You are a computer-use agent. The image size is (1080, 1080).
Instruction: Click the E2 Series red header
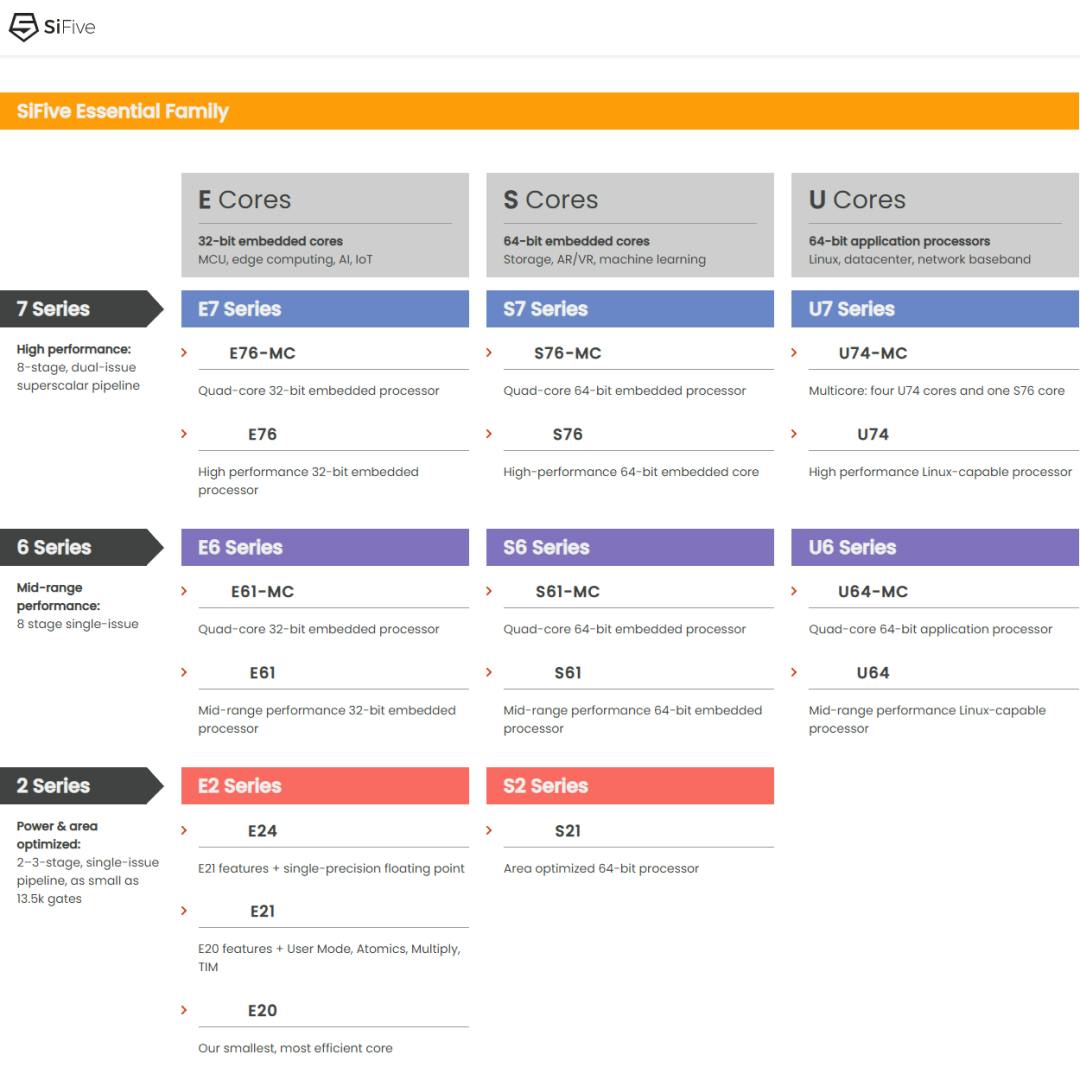[324, 786]
